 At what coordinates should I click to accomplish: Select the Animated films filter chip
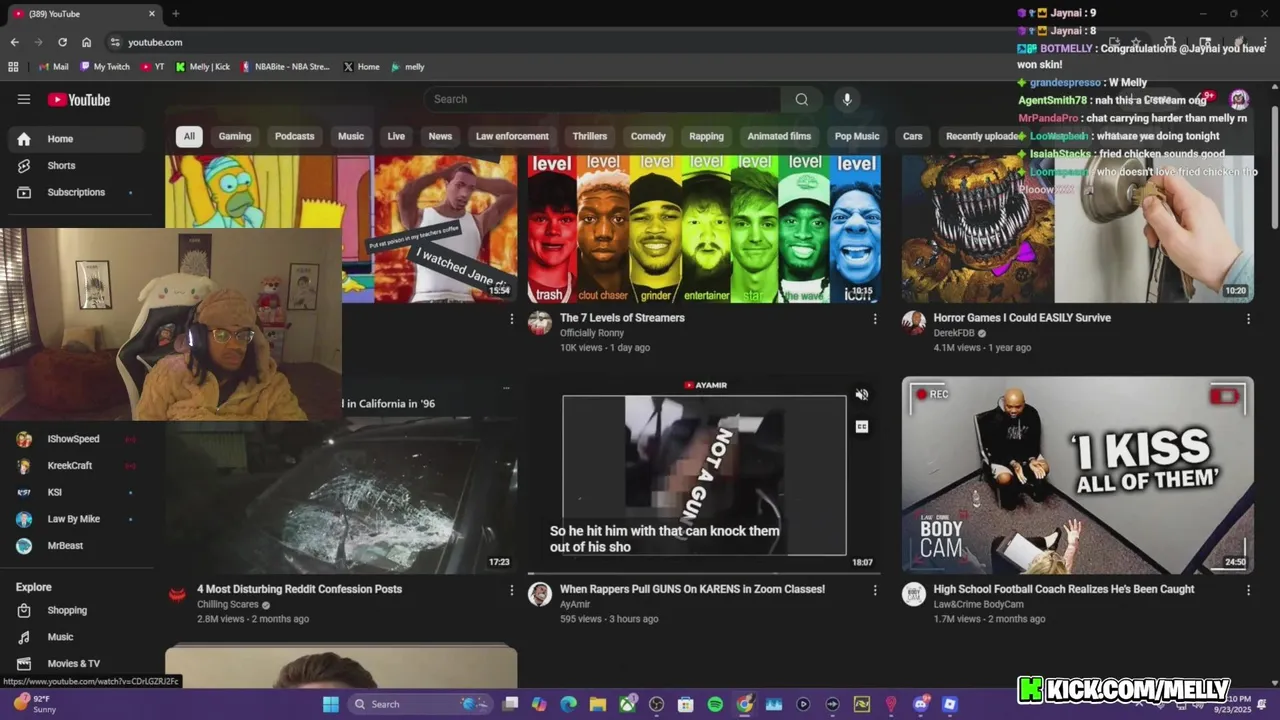(x=779, y=136)
